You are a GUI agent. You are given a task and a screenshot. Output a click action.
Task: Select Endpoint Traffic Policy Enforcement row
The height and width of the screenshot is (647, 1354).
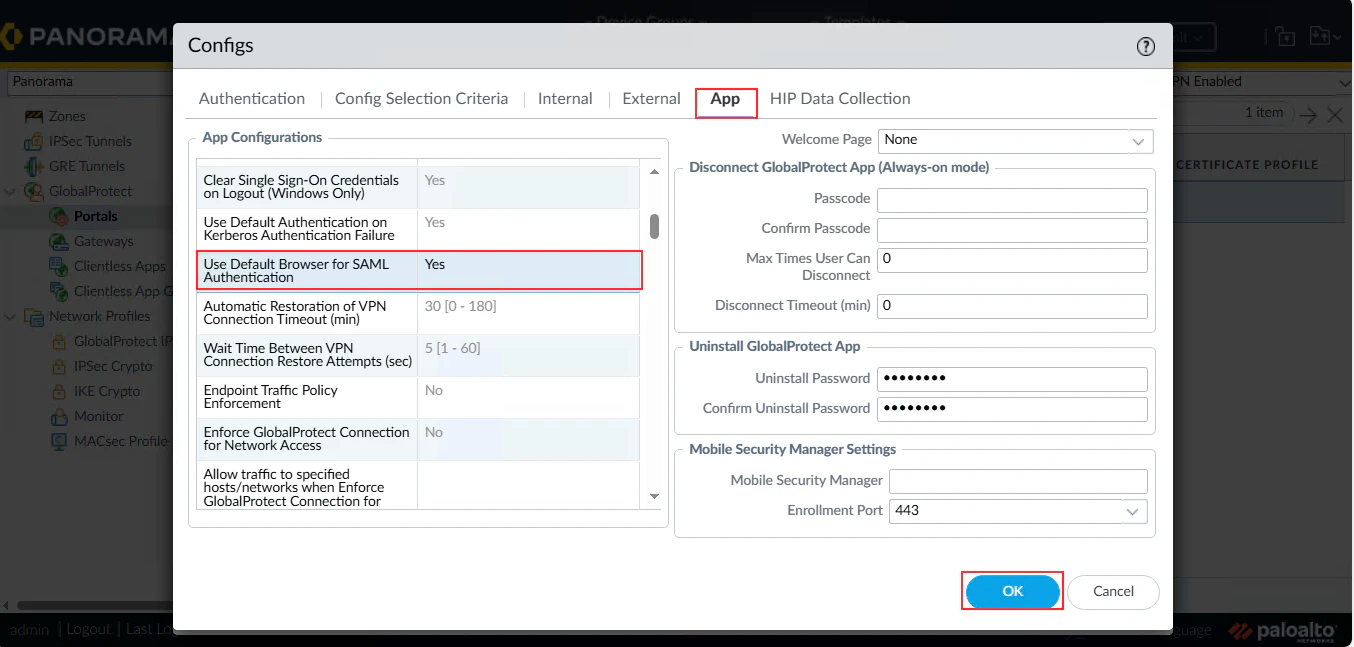[x=418, y=397]
